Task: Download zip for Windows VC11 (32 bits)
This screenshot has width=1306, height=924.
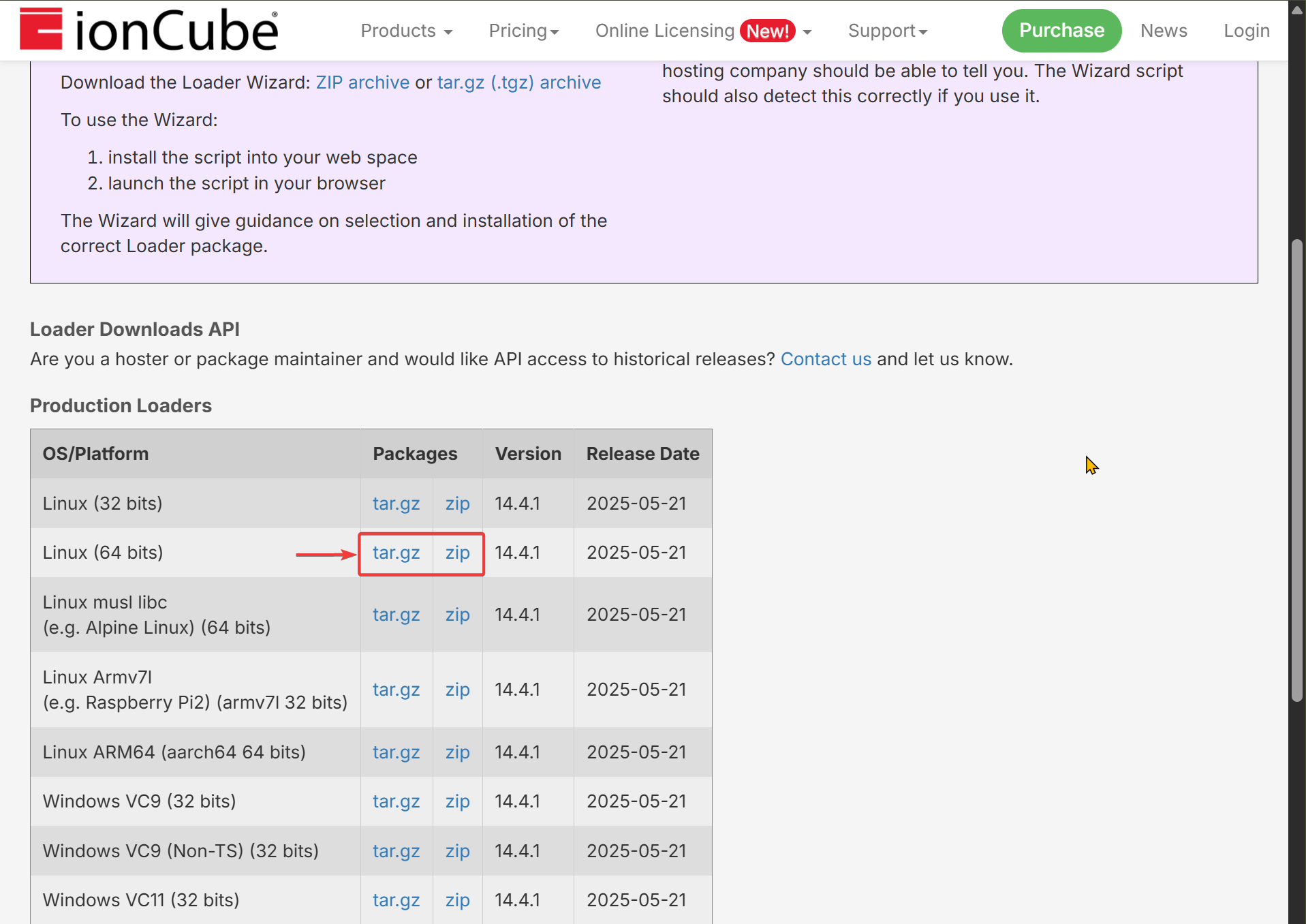Action: point(457,900)
